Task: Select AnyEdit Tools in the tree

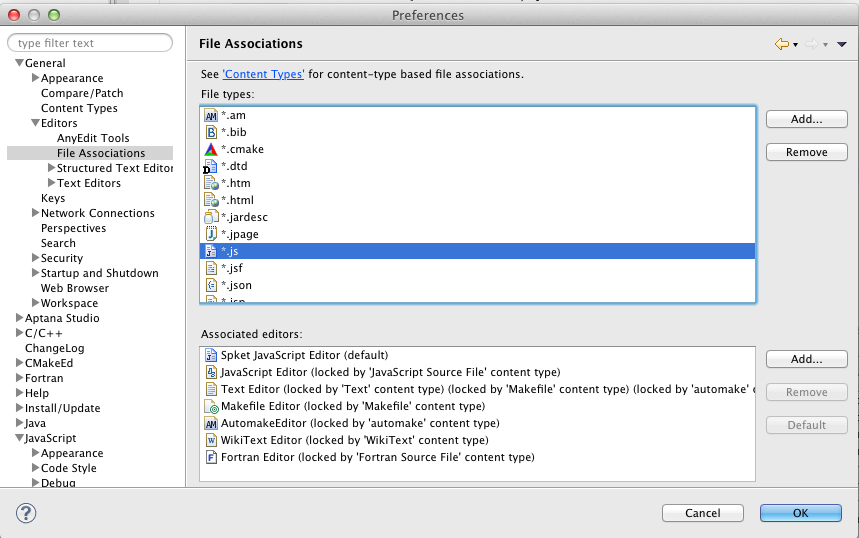Action: [93, 138]
